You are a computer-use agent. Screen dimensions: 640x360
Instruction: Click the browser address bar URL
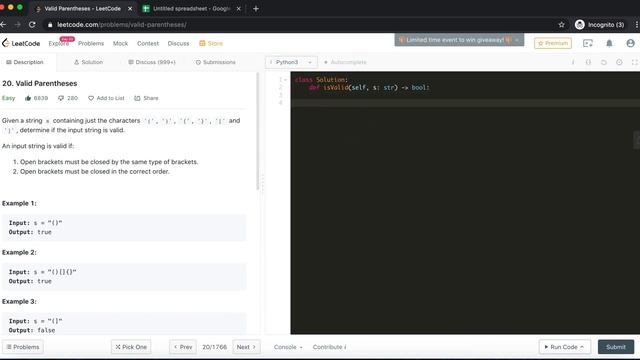(x=122, y=25)
